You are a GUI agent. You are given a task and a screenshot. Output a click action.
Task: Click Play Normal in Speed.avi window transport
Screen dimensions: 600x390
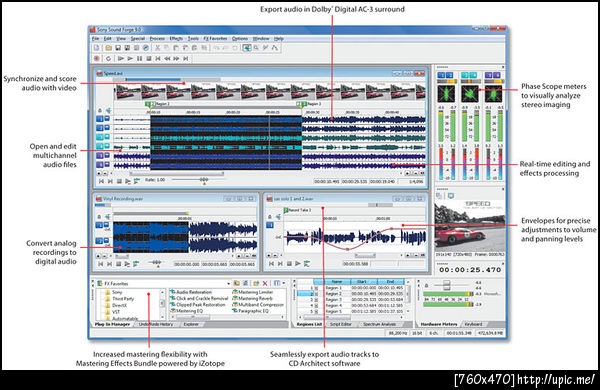[128, 181]
